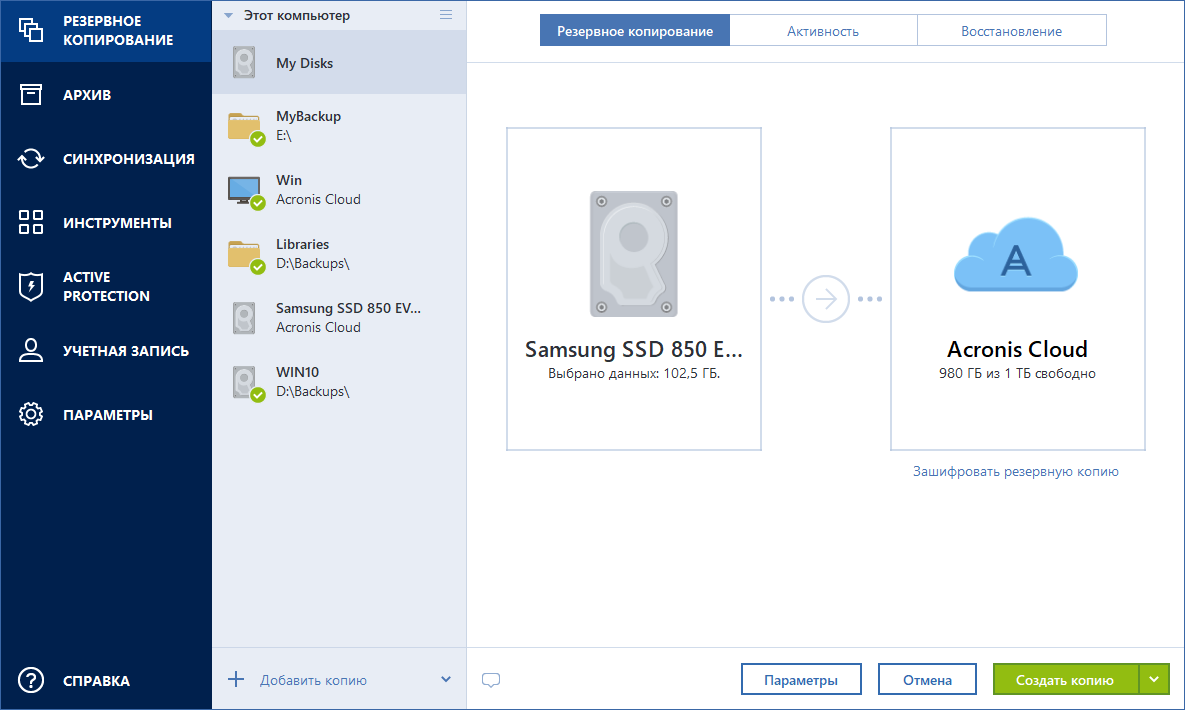Viewport: 1185px width, 710px height.
Task: Click the Зашифровать резервную копию link
Action: (1017, 470)
